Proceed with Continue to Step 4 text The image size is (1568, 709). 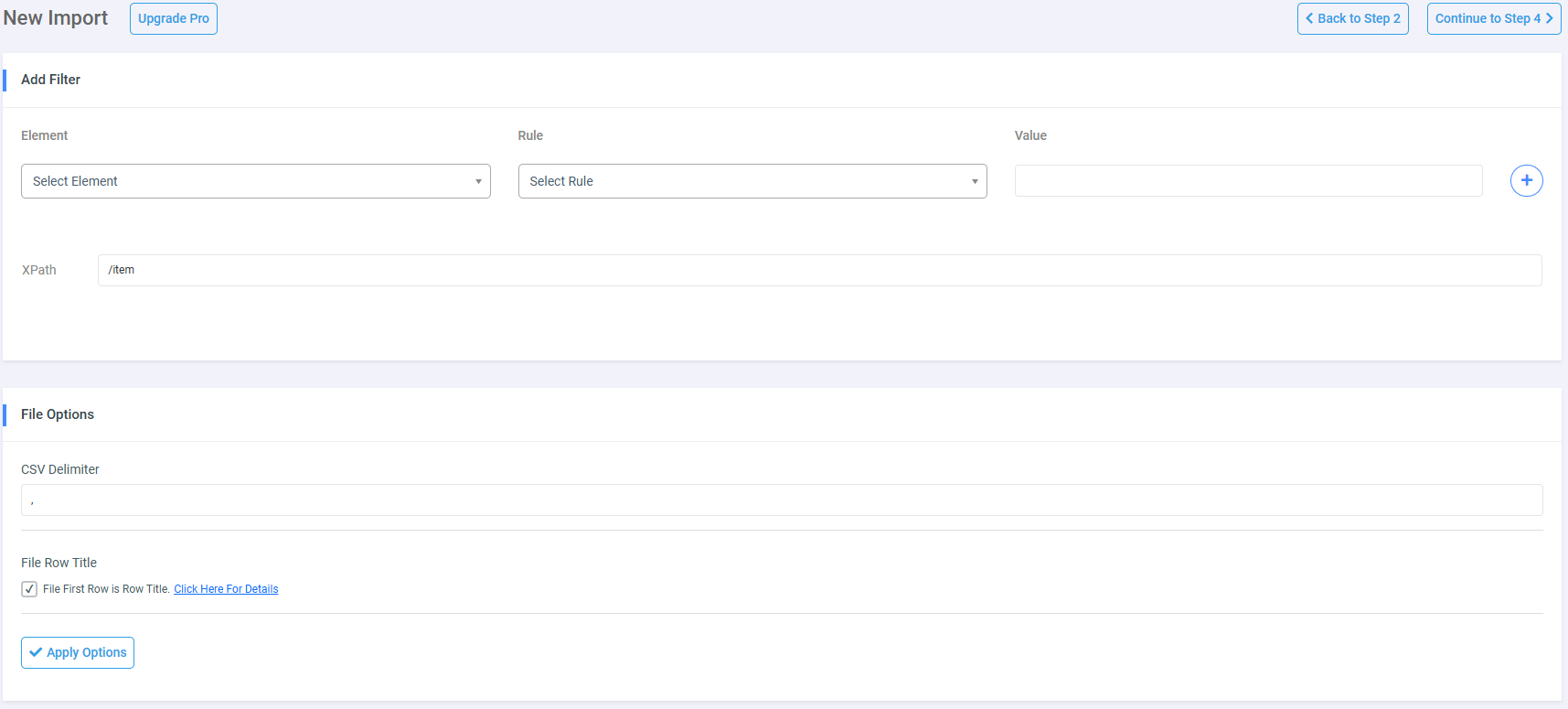(x=1487, y=18)
